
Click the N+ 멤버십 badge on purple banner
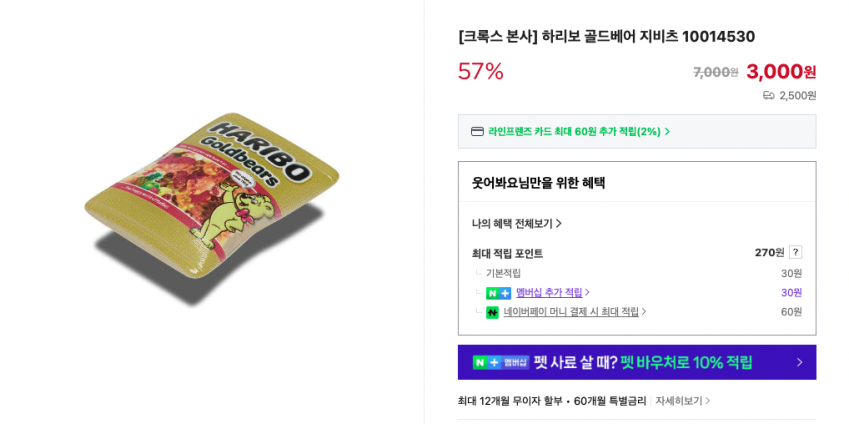[x=500, y=362]
